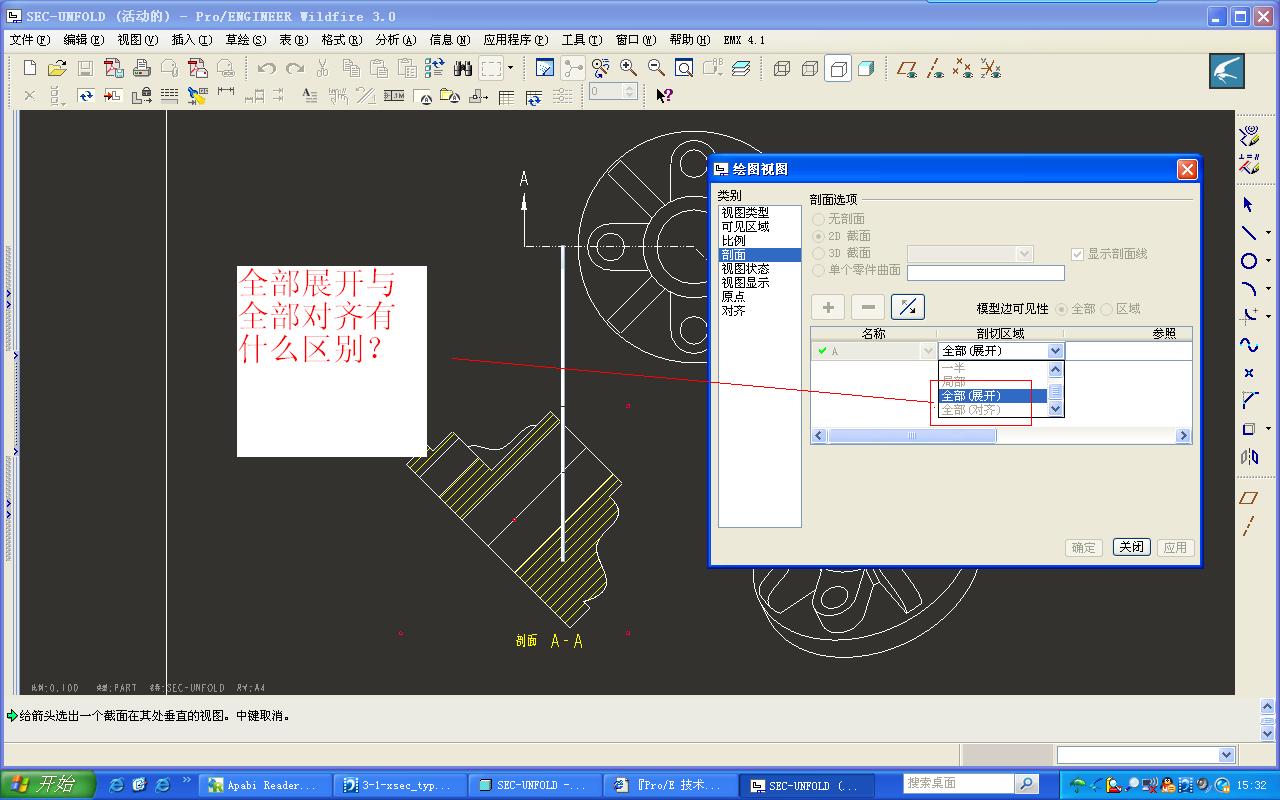Expand the selection filter dropdown at bottom right
This screenshot has width=1280, height=800.
(x=1227, y=755)
